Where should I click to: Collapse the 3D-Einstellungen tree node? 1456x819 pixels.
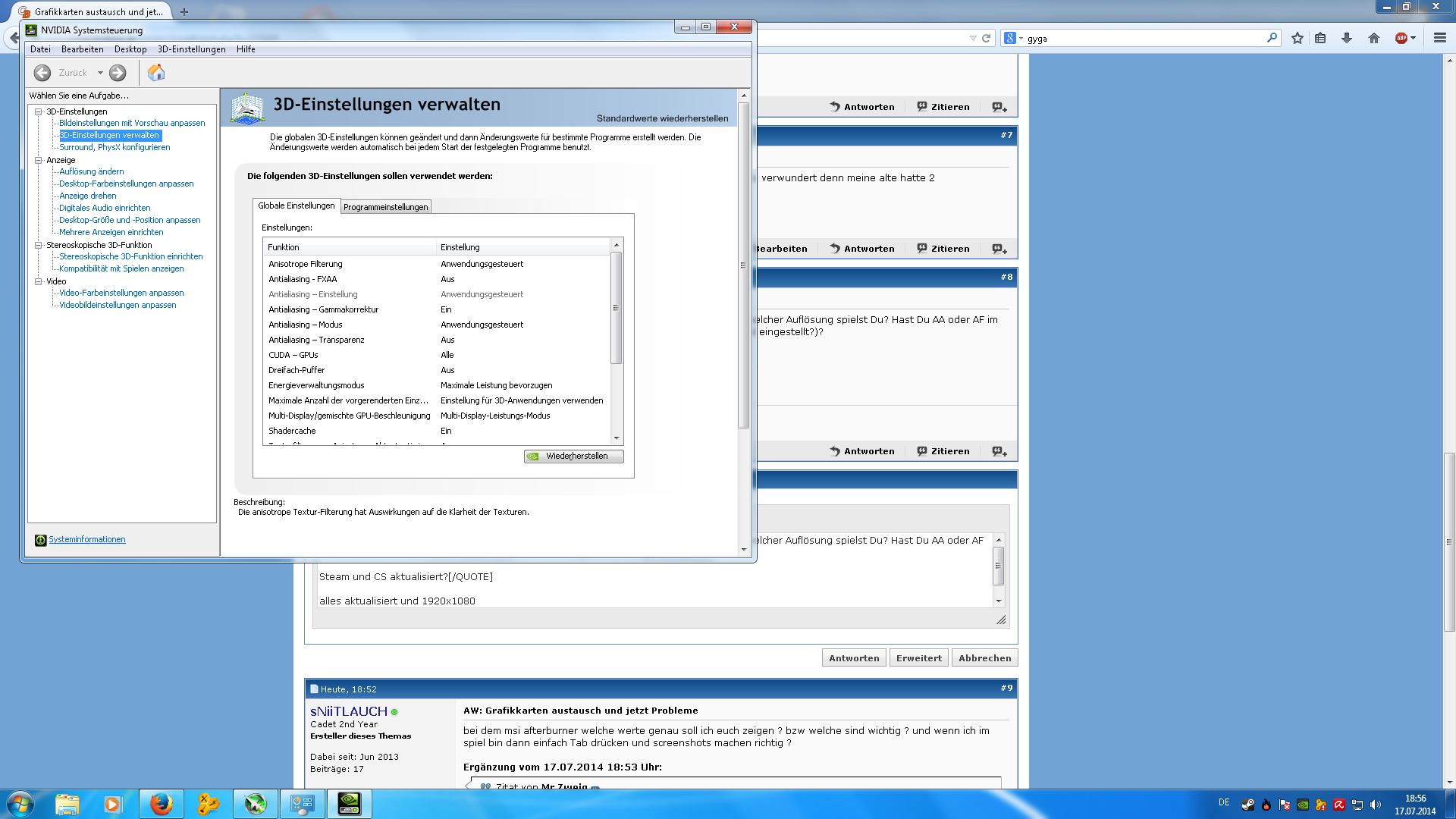pos(38,111)
